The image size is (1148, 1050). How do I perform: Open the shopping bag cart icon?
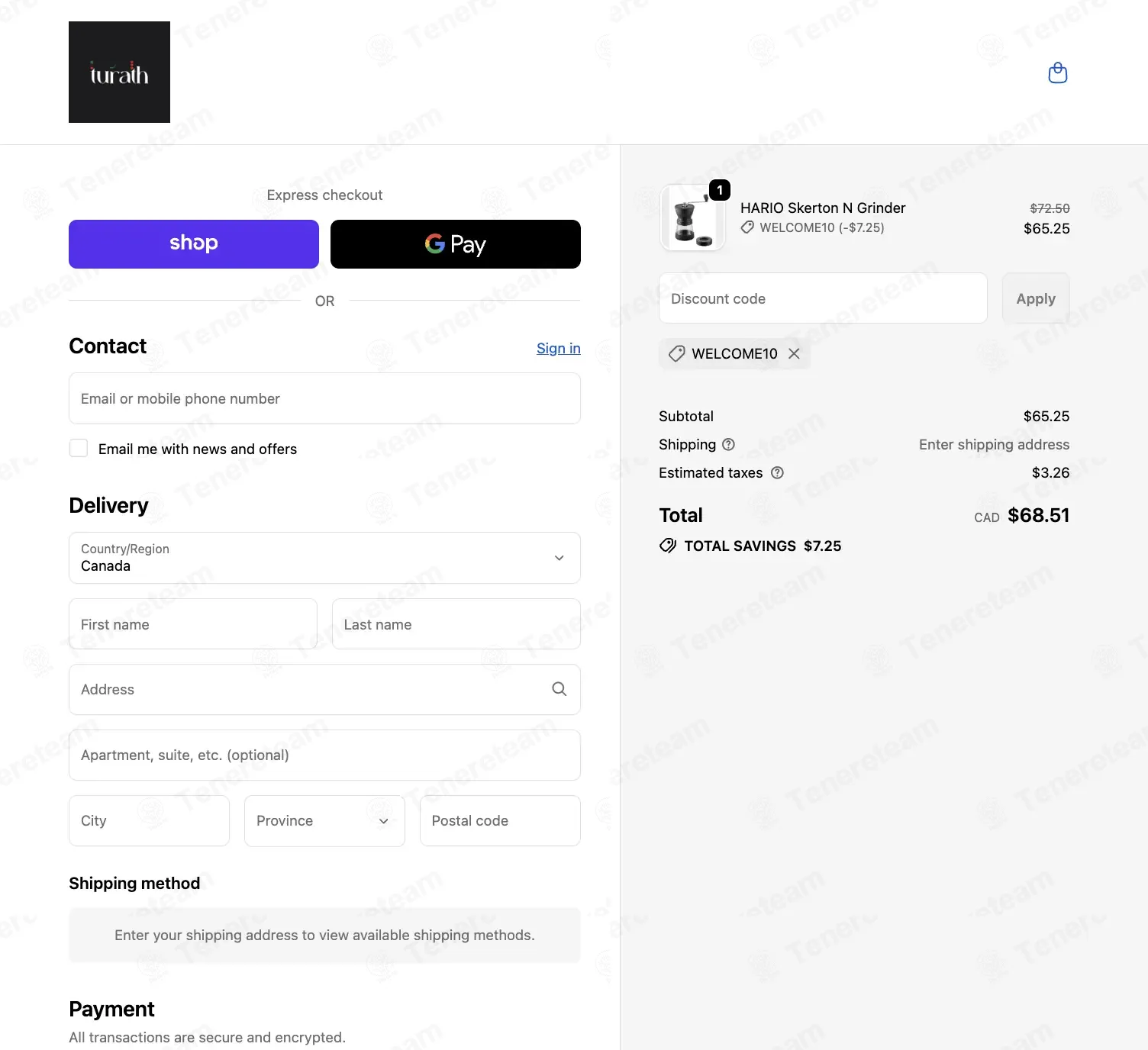pyautogui.click(x=1057, y=73)
